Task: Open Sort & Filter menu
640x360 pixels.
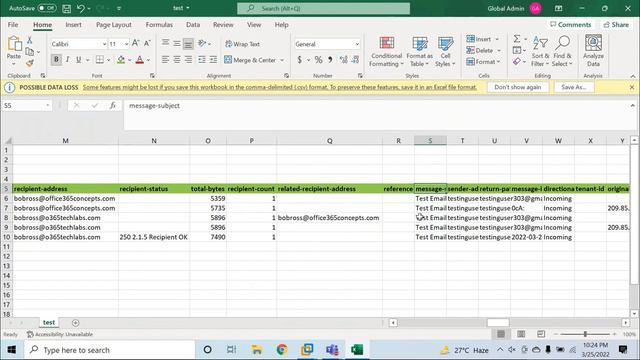Action: tap(540, 52)
